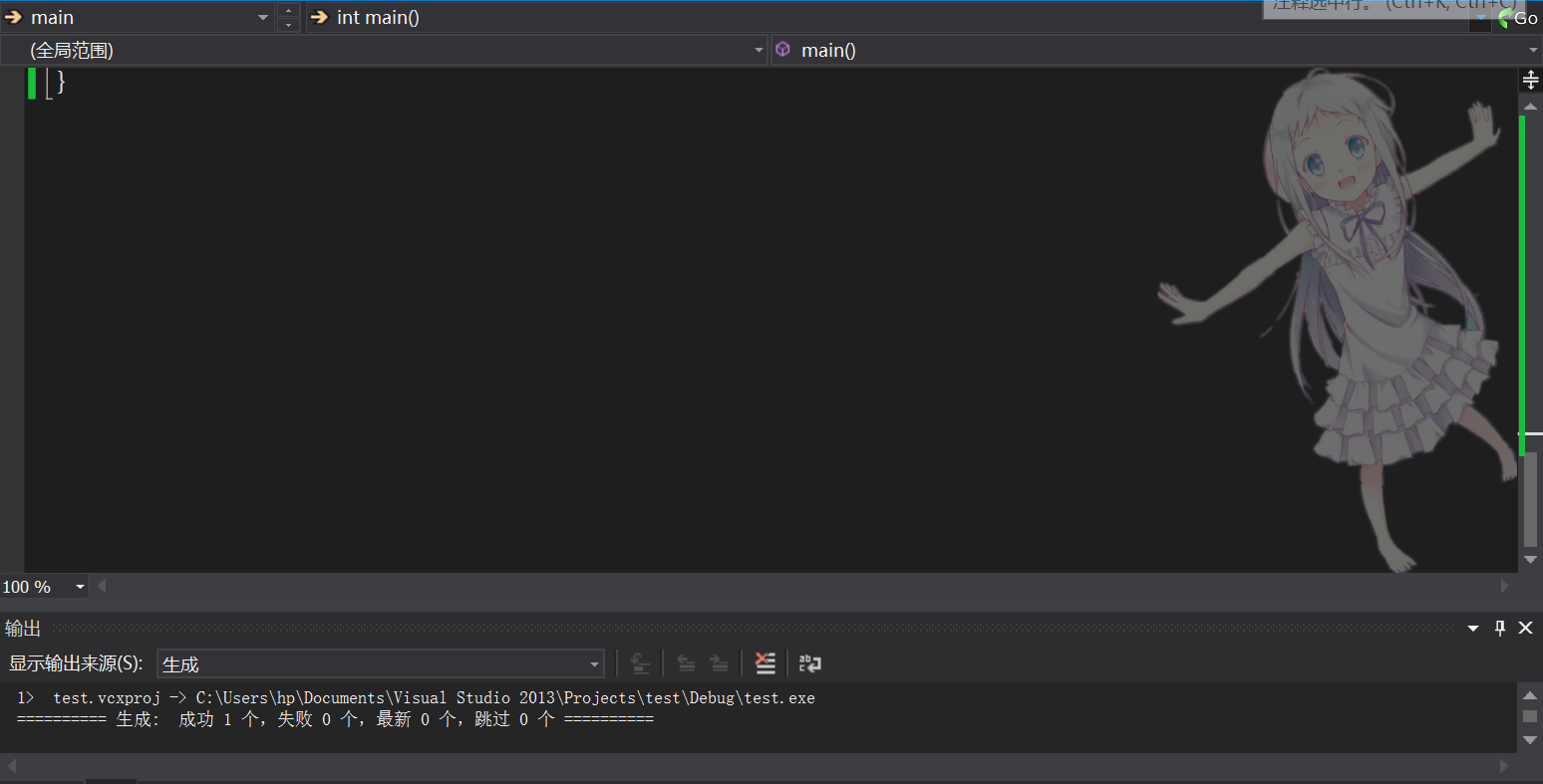Viewport: 1543px width, 784px height.
Task: Click the Go to Previous Message icon
Action: tap(686, 663)
